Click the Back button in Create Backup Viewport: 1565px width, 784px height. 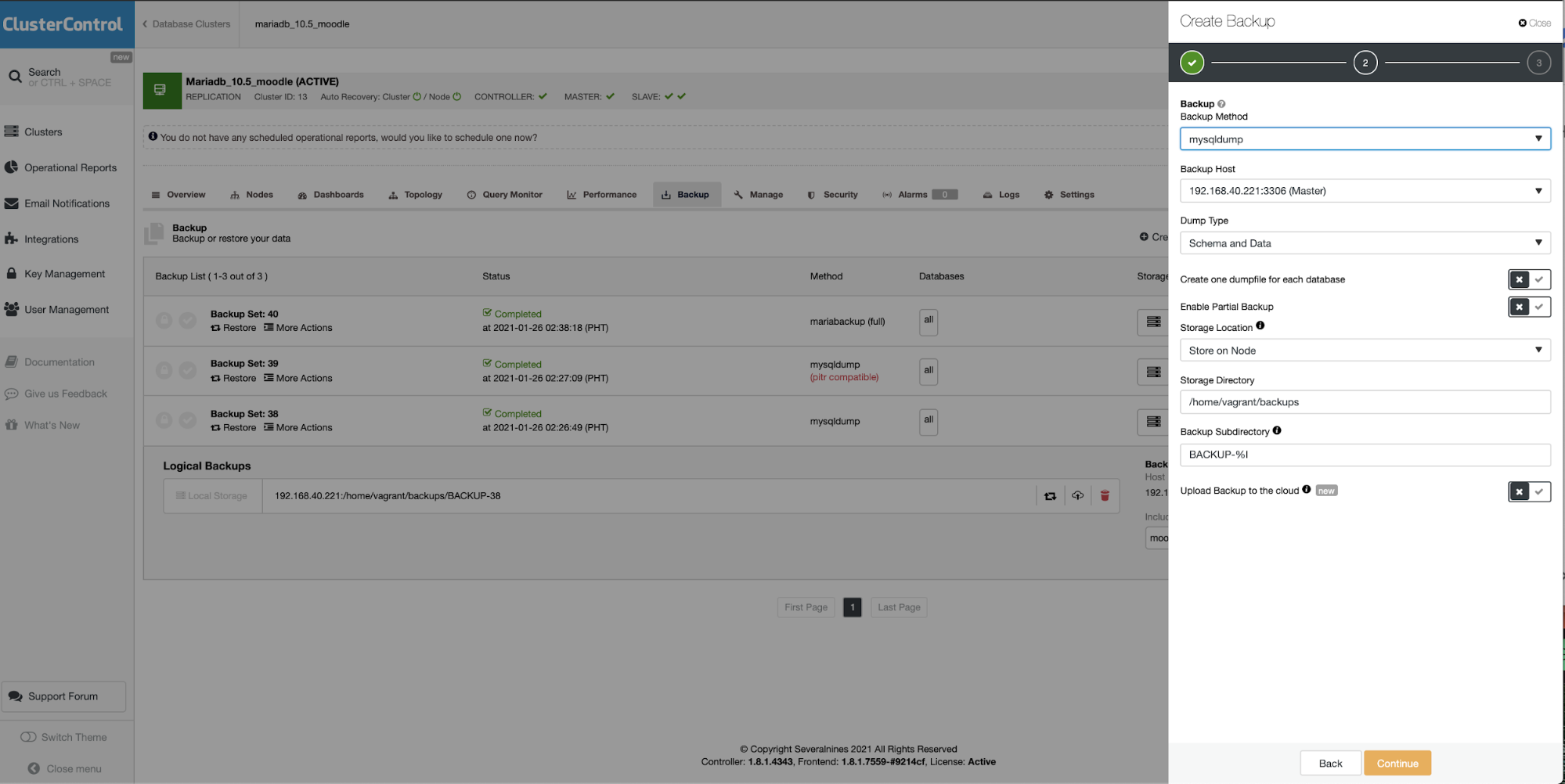1330,764
